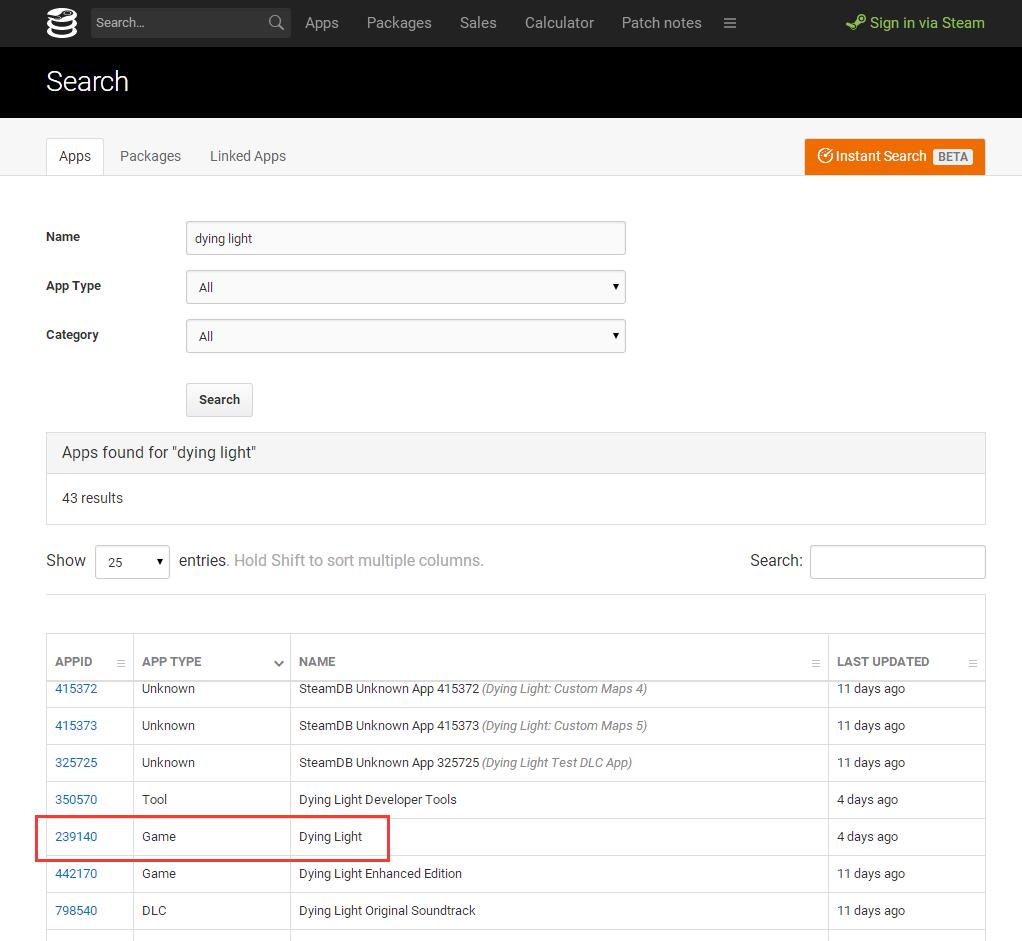Click the sort icon in LAST UPDATED header

[x=972, y=663]
